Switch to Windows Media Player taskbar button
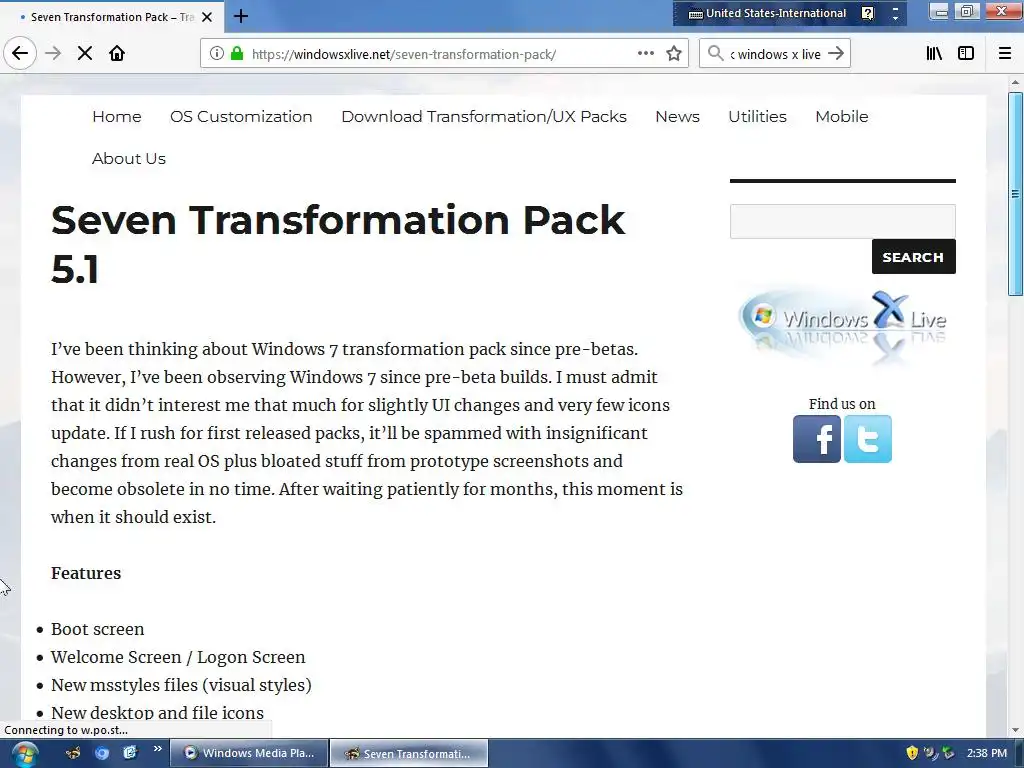 249,753
